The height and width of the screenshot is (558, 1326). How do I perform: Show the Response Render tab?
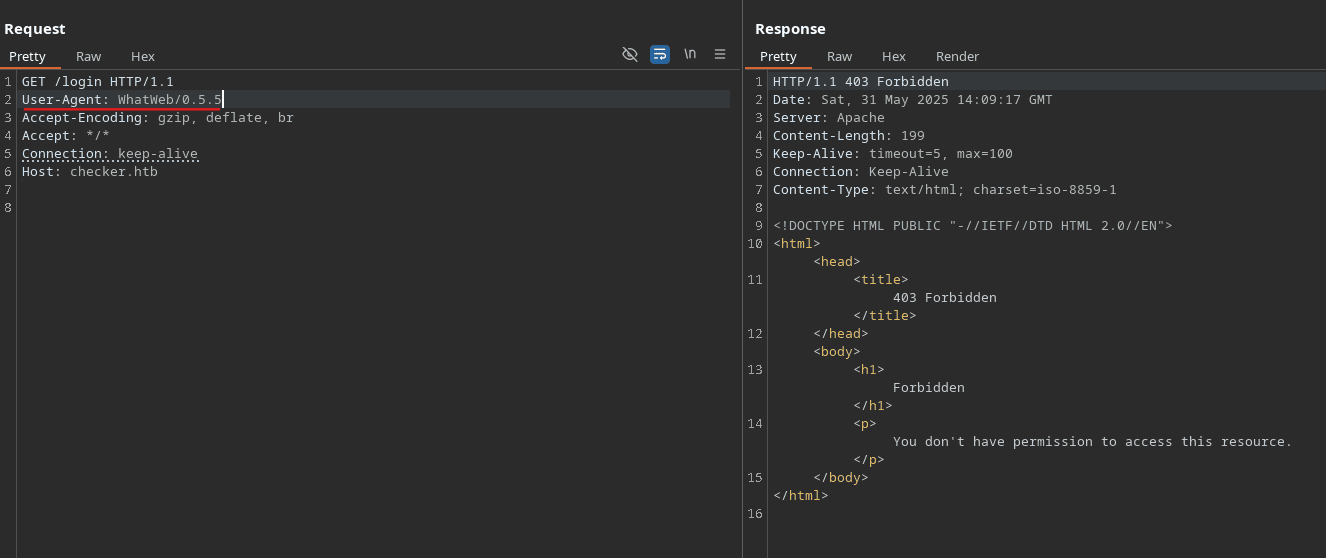point(957,56)
